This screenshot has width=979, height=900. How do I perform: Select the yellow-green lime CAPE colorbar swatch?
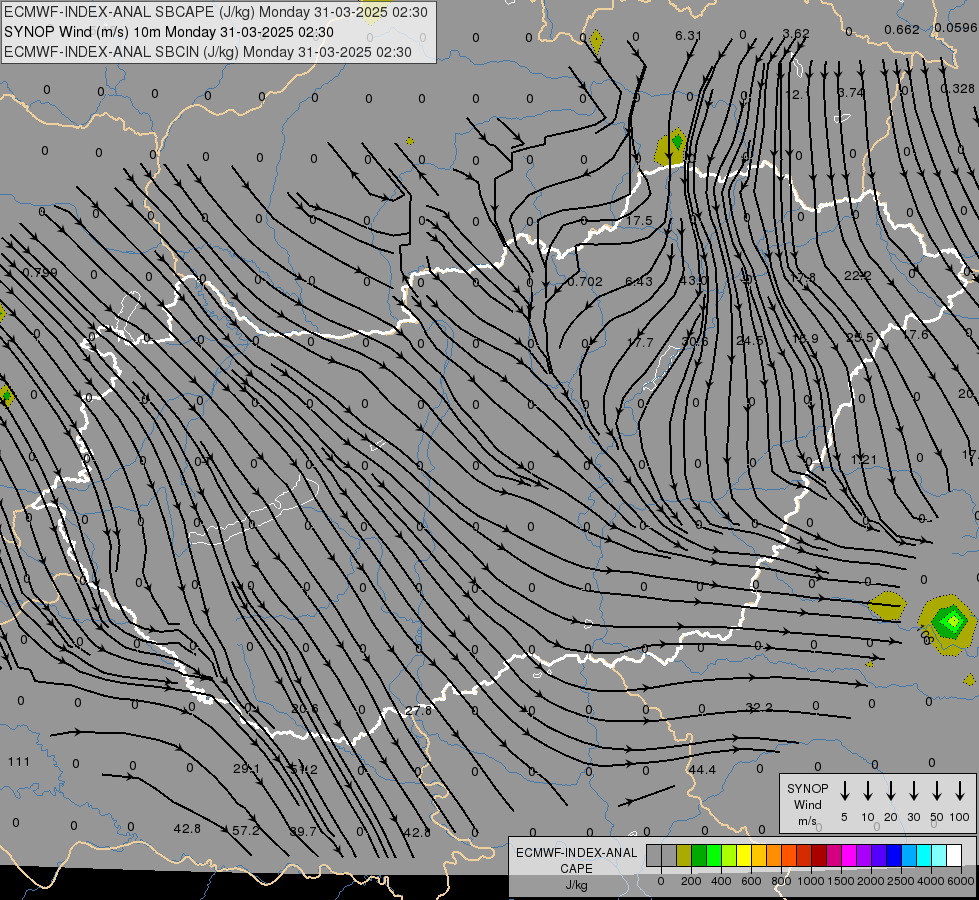click(729, 856)
